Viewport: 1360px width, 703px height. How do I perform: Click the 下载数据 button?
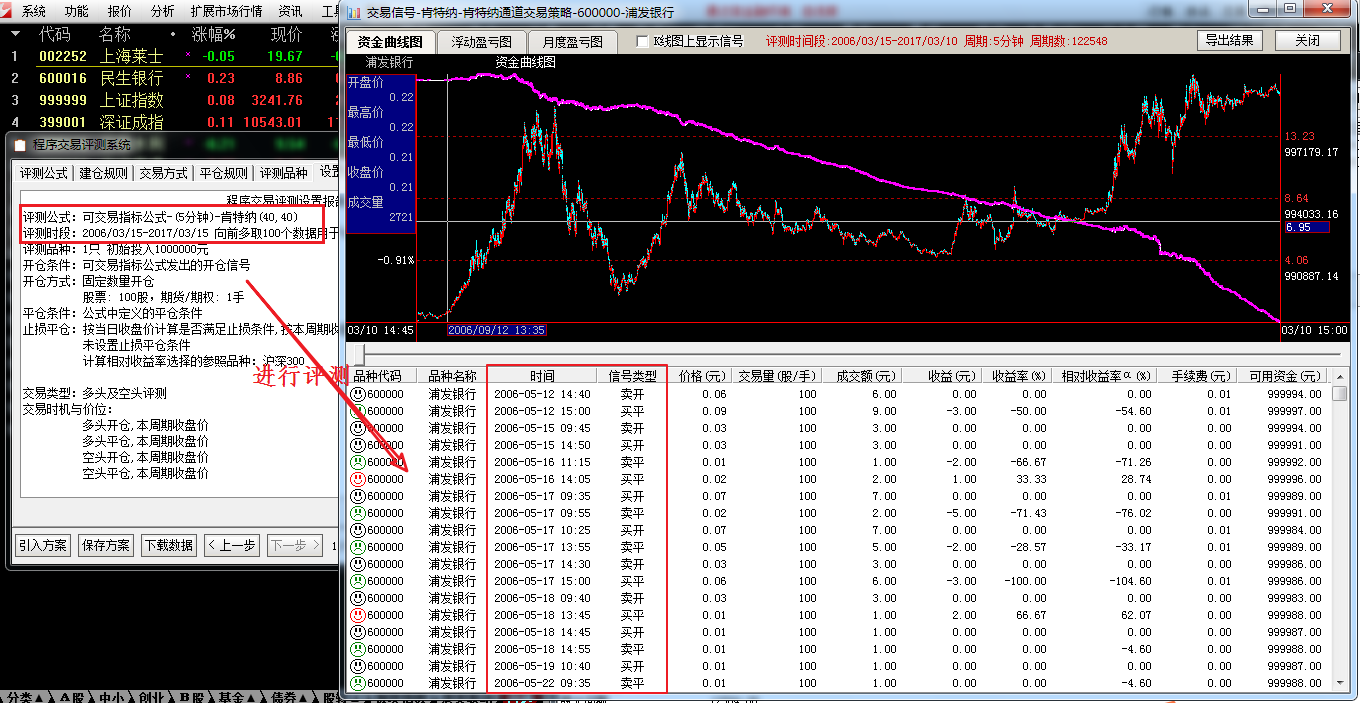pyautogui.click(x=168, y=545)
